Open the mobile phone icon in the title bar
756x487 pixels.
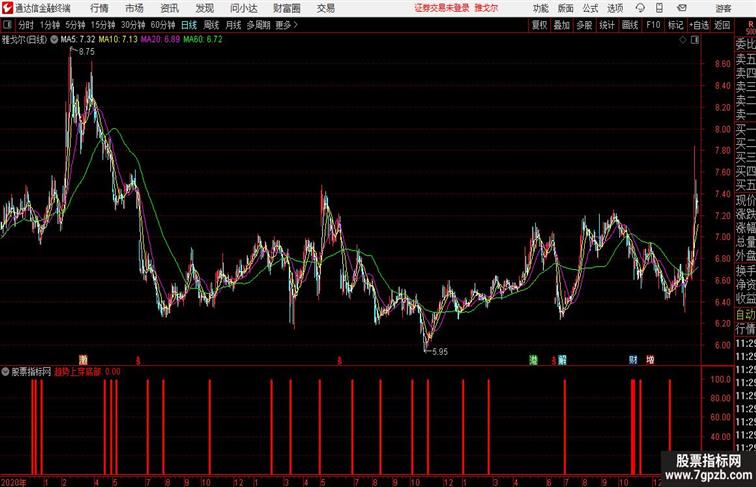coord(660,8)
